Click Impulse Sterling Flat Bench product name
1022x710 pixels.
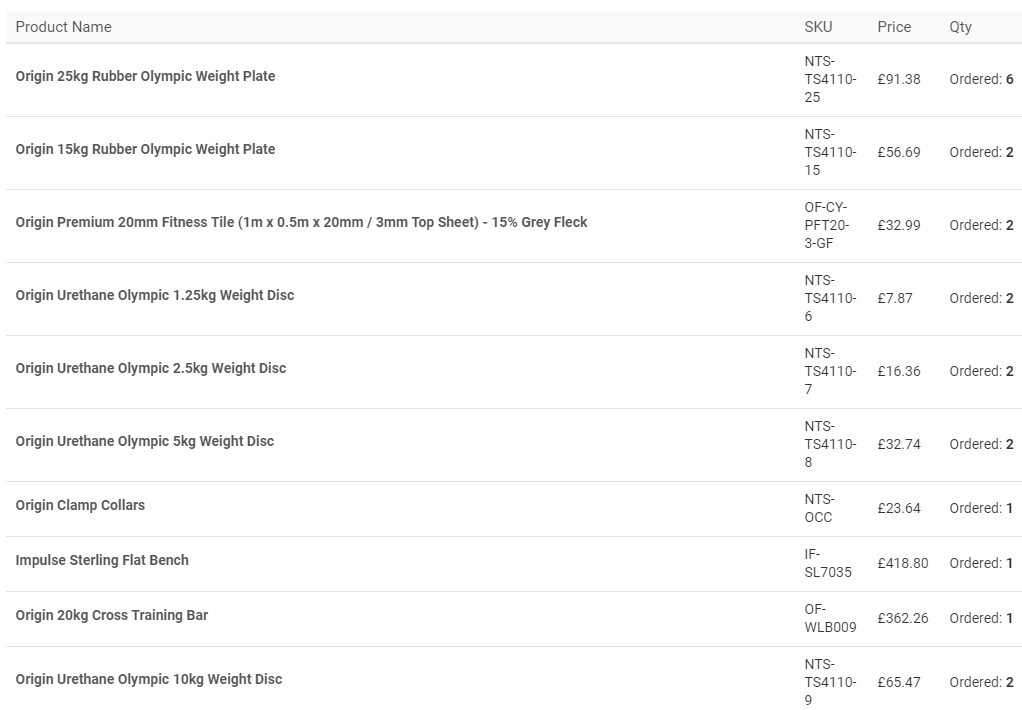(x=102, y=561)
